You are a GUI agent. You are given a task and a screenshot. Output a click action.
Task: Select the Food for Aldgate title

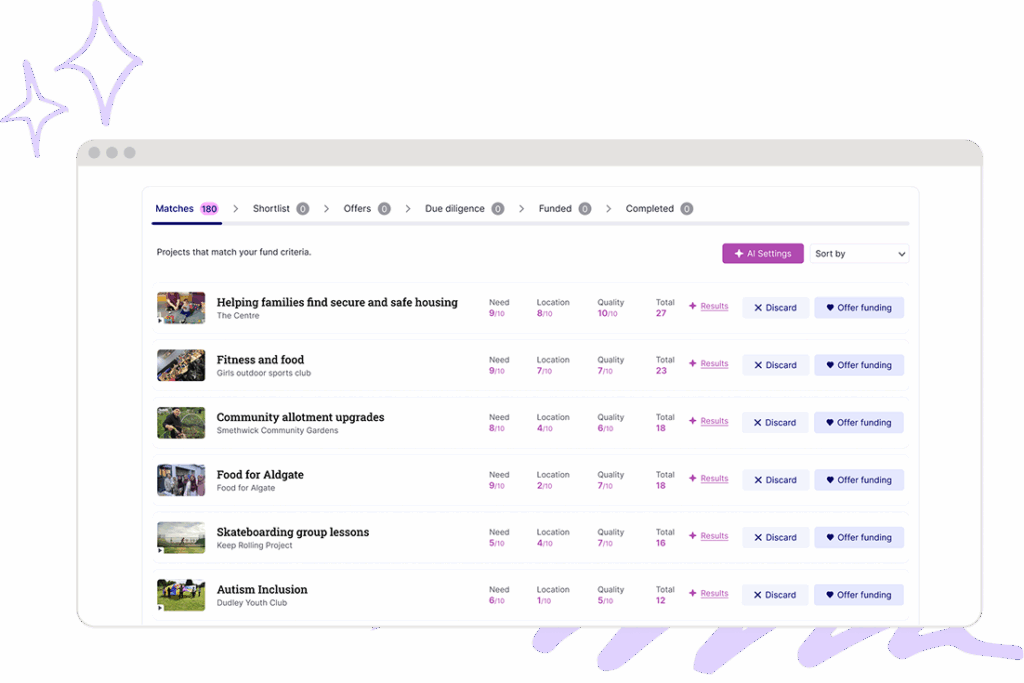pos(260,475)
